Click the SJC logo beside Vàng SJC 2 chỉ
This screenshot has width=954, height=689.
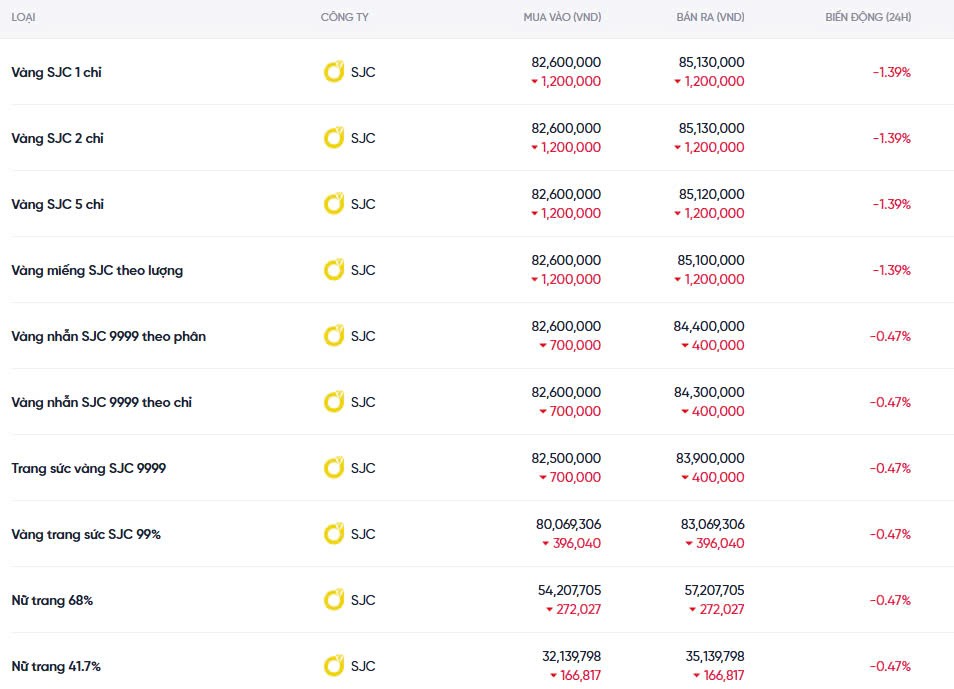[x=334, y=138]
